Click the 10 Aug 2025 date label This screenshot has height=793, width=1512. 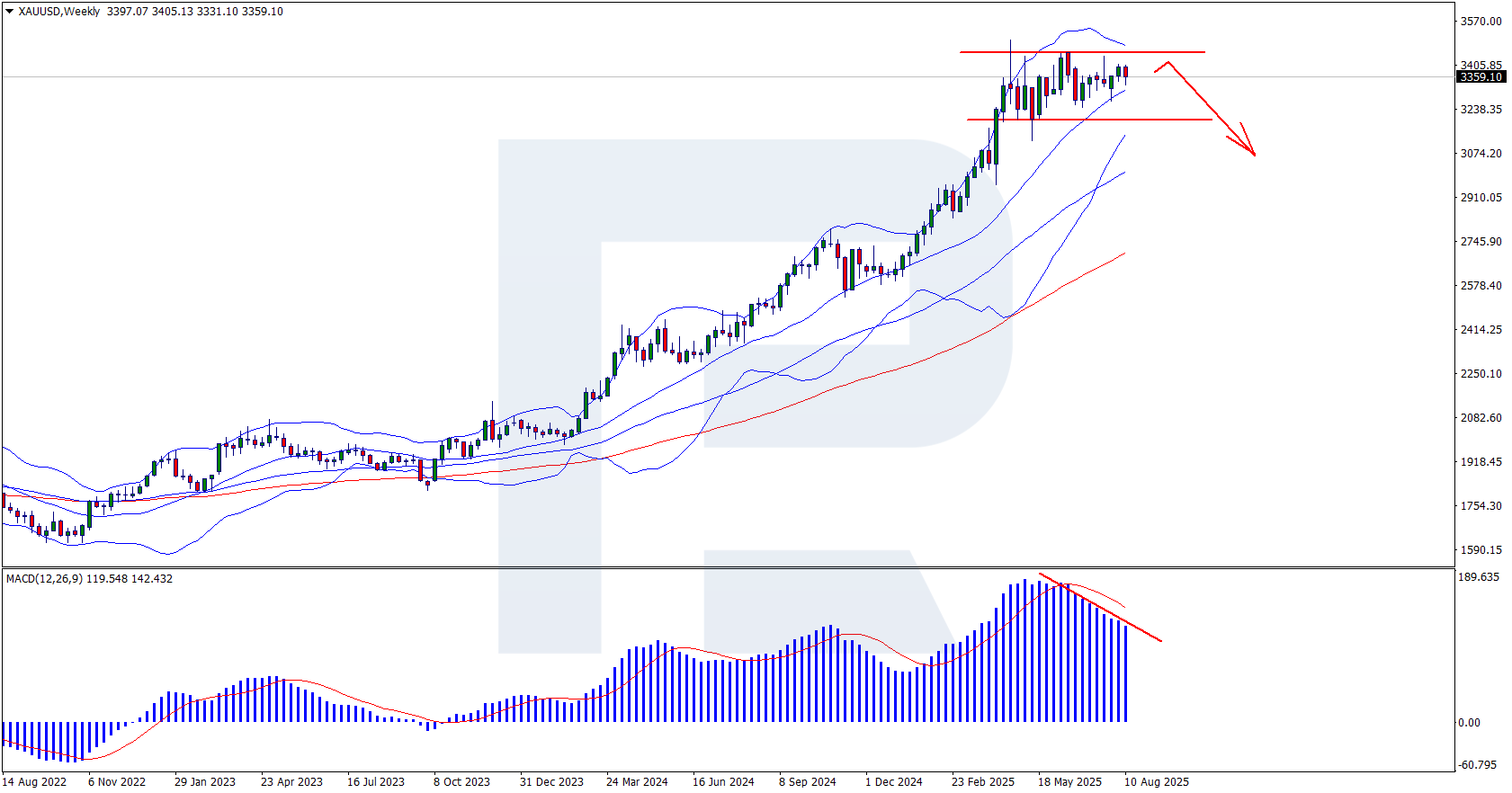1156,782
